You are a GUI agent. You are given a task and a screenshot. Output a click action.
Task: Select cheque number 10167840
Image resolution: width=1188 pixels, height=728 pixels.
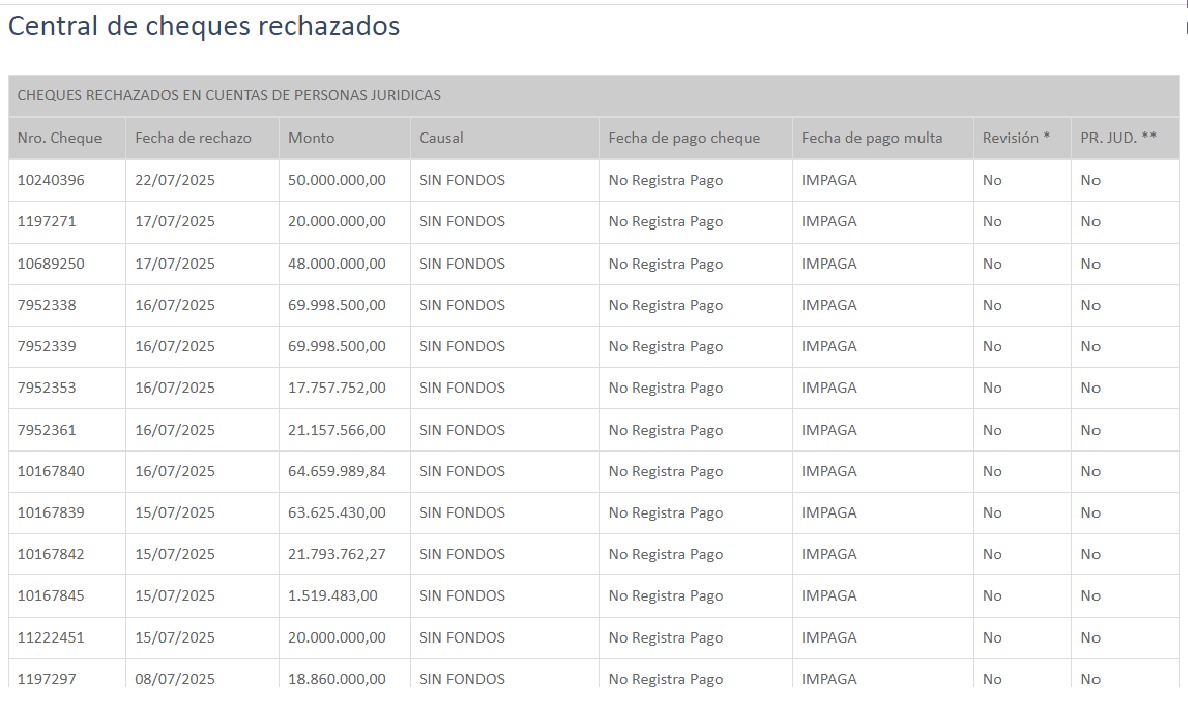pyautogui.click(x=51, y=471)
